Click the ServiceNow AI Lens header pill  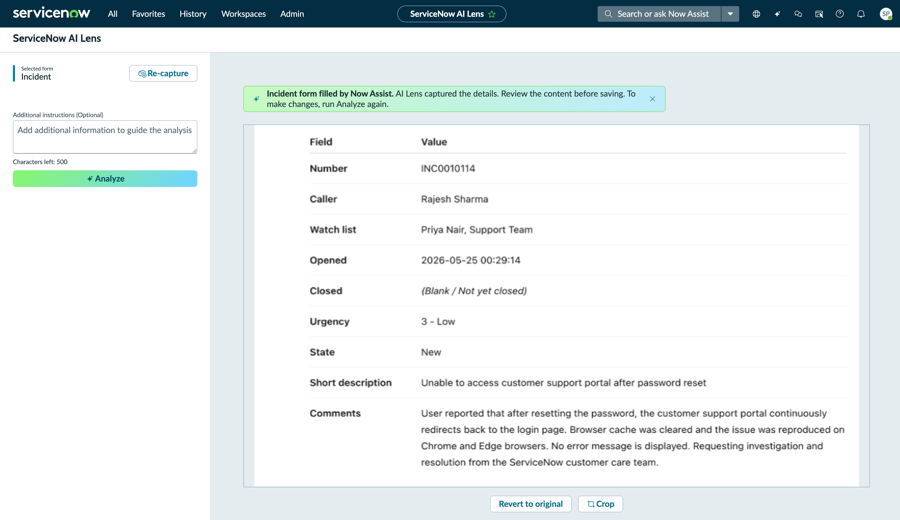(x=452, y=14)
